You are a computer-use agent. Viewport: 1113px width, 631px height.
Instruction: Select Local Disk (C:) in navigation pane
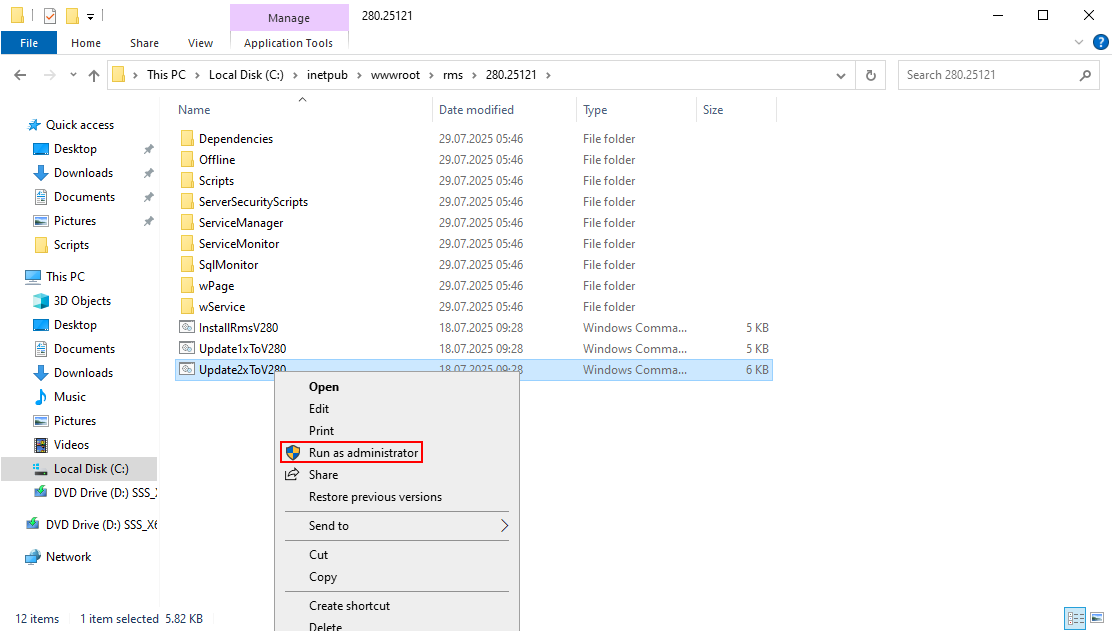[x=80, y=469]
